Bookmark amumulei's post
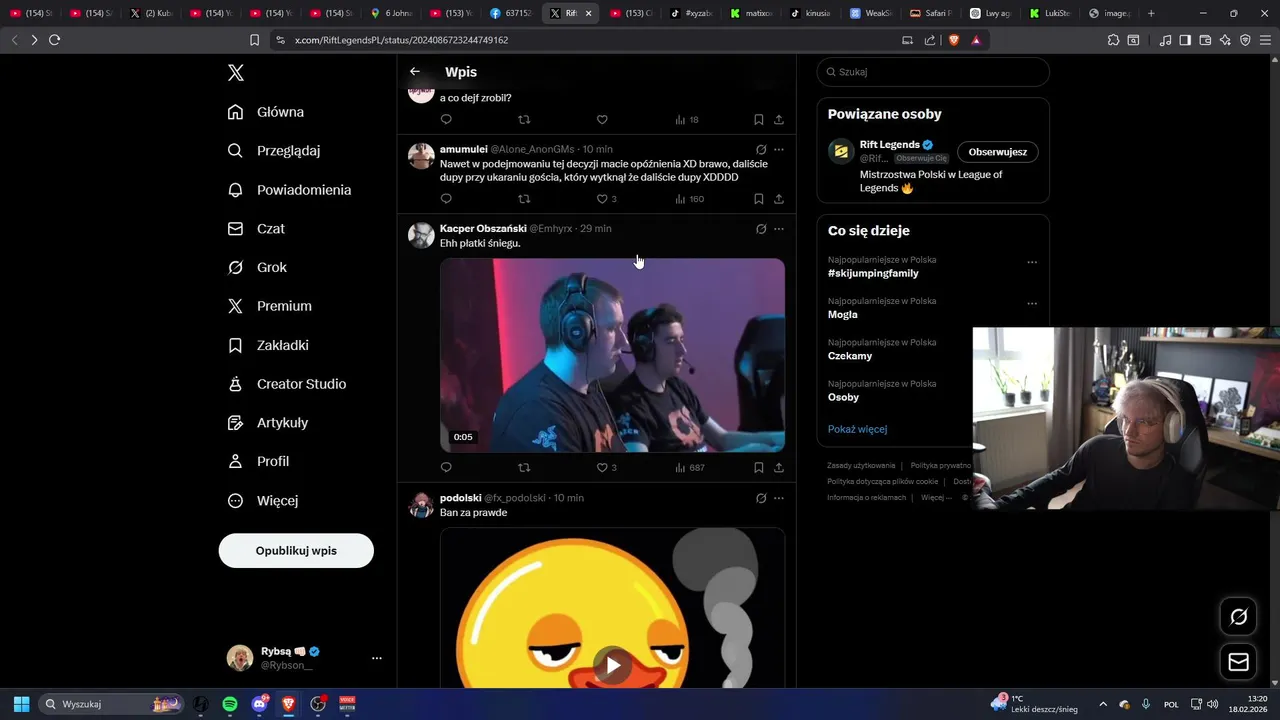Image resolution: width=1280 pixels, height=720 pixels. coord(759,199)
